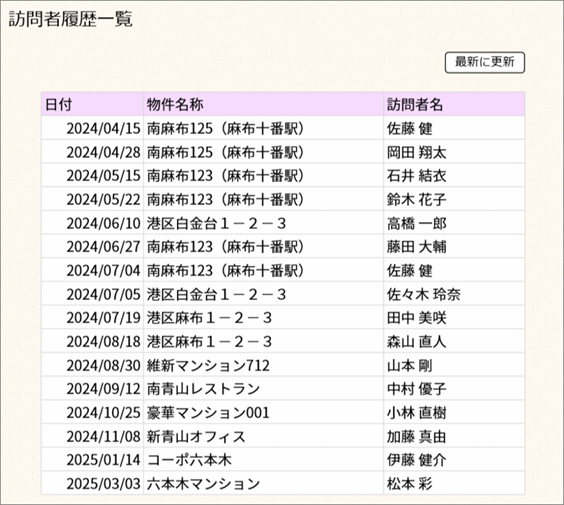Click property コーポ六本木
564x505 pixels.
point(189,460)
